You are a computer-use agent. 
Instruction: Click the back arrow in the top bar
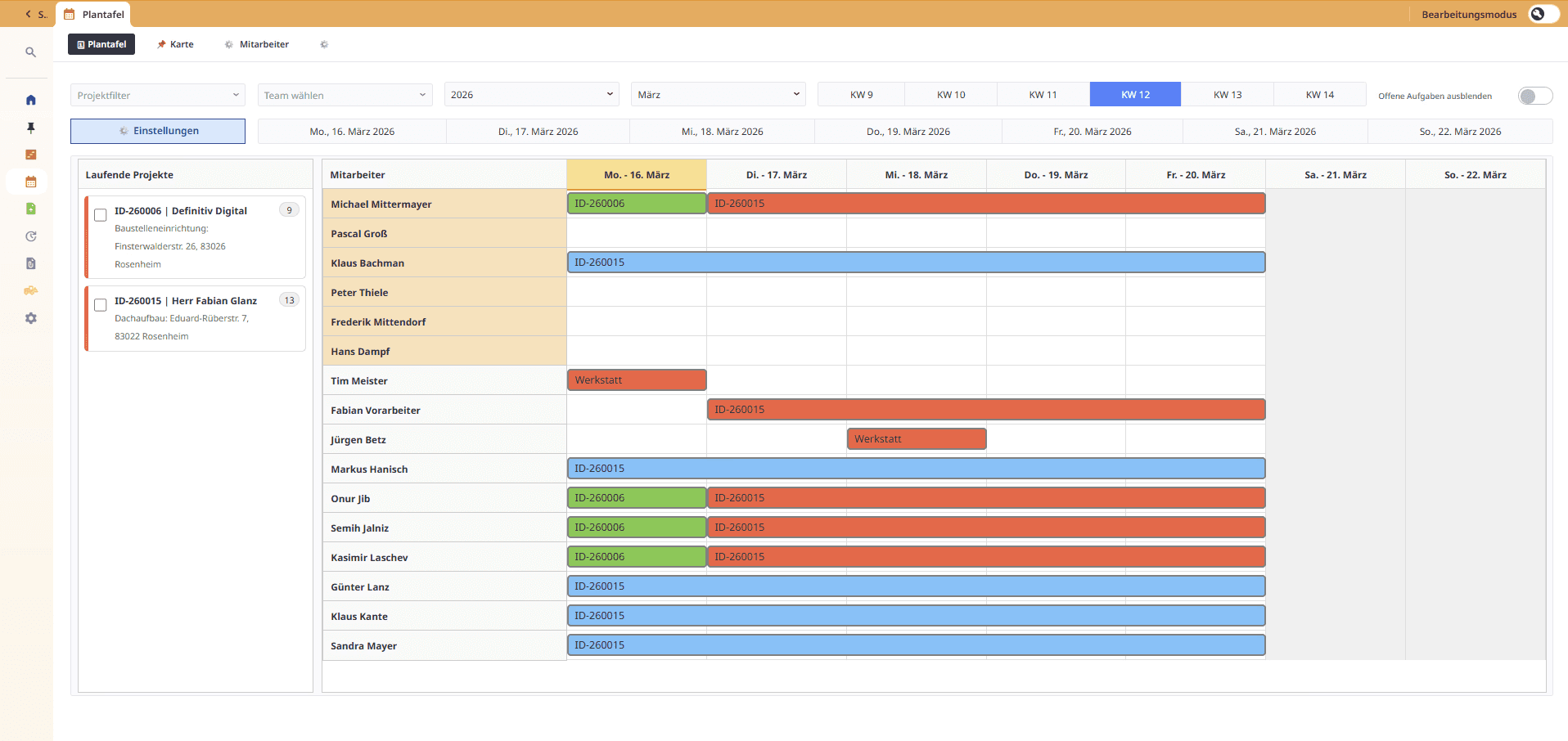point(28,14)
